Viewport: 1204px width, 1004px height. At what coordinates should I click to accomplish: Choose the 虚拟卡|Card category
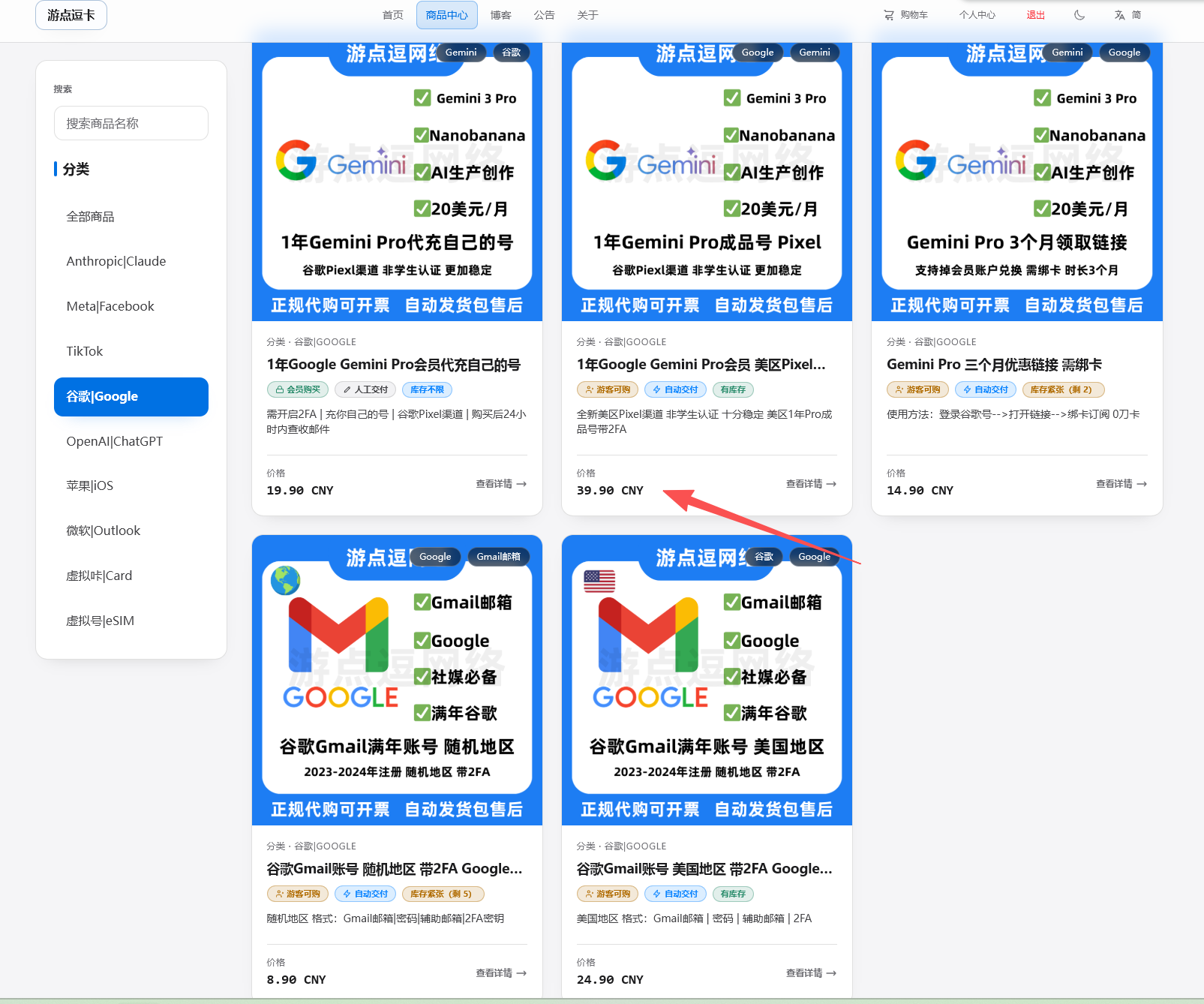coord(99,576)
